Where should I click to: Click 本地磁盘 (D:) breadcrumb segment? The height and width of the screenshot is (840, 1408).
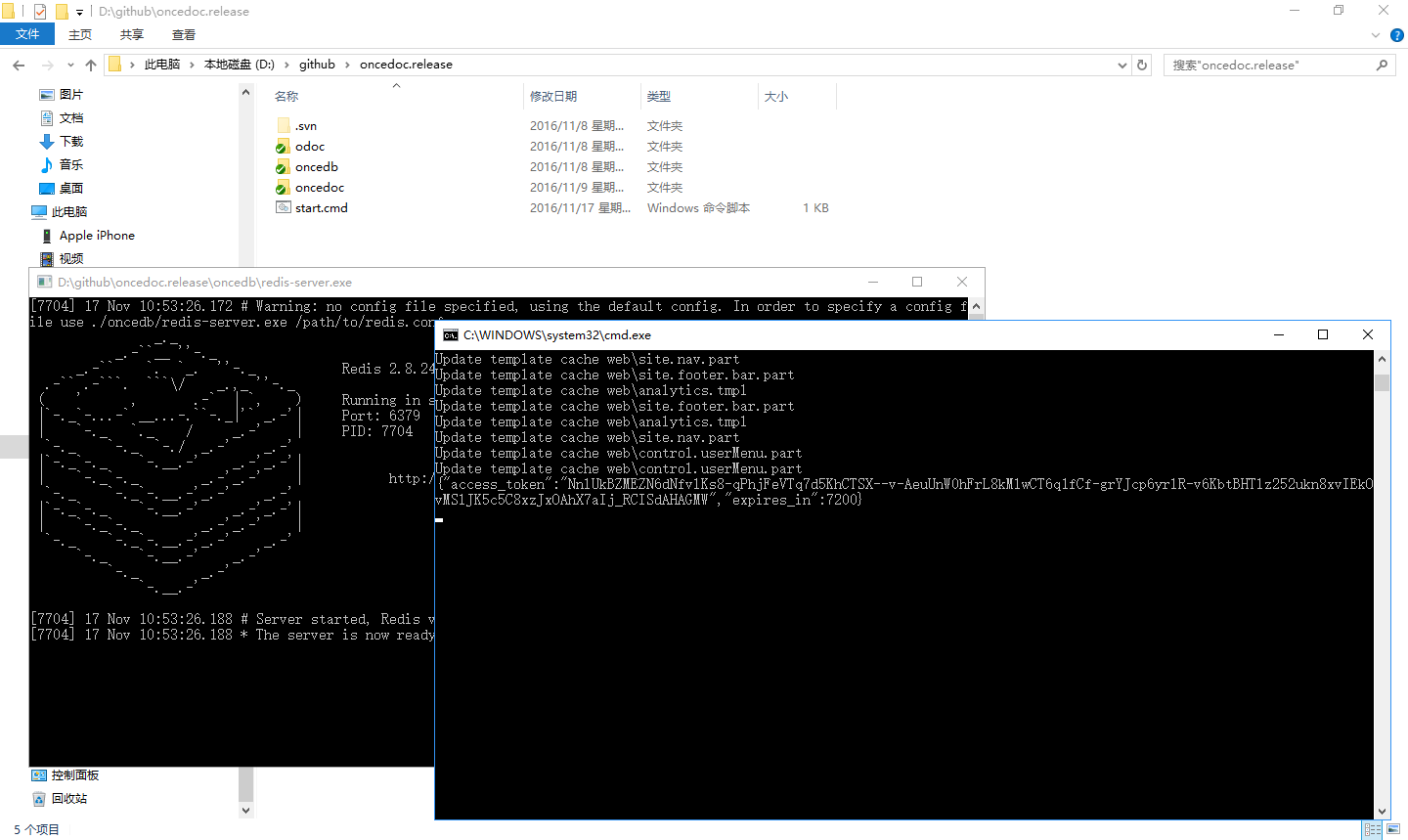(x=240, y=65)
